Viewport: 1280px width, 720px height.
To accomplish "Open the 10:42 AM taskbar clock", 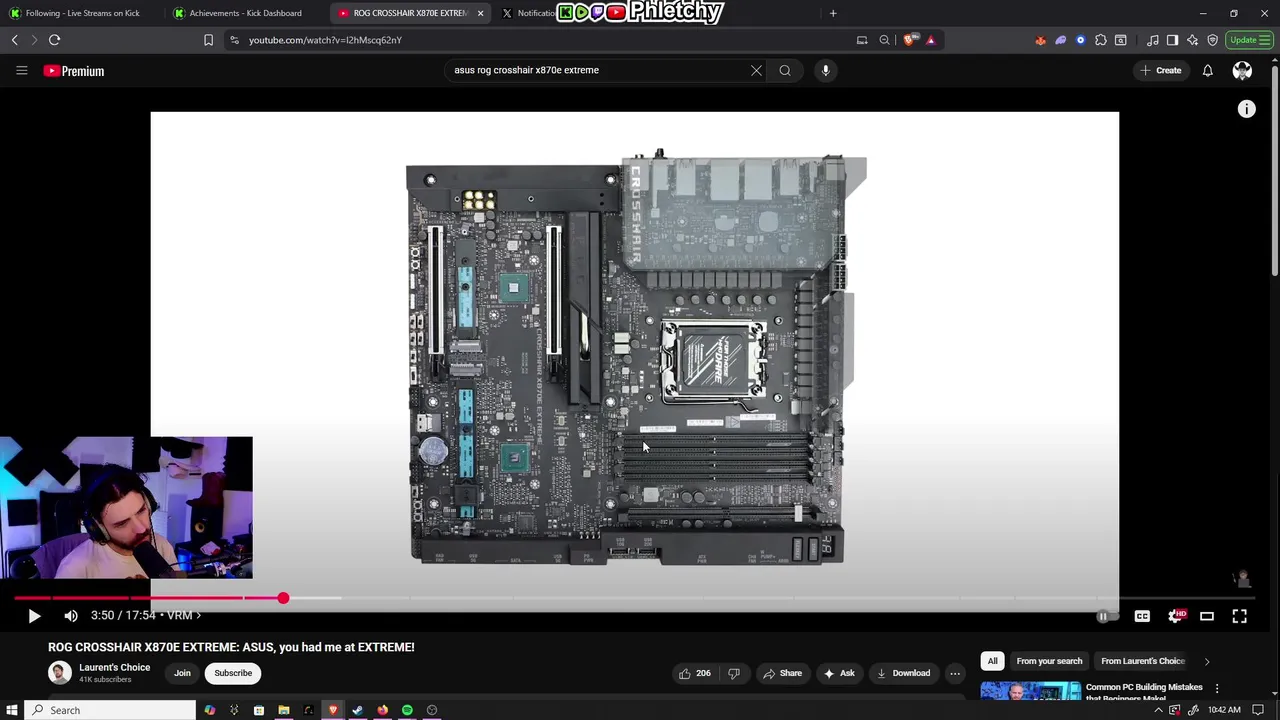I will tap(1224, 710).
